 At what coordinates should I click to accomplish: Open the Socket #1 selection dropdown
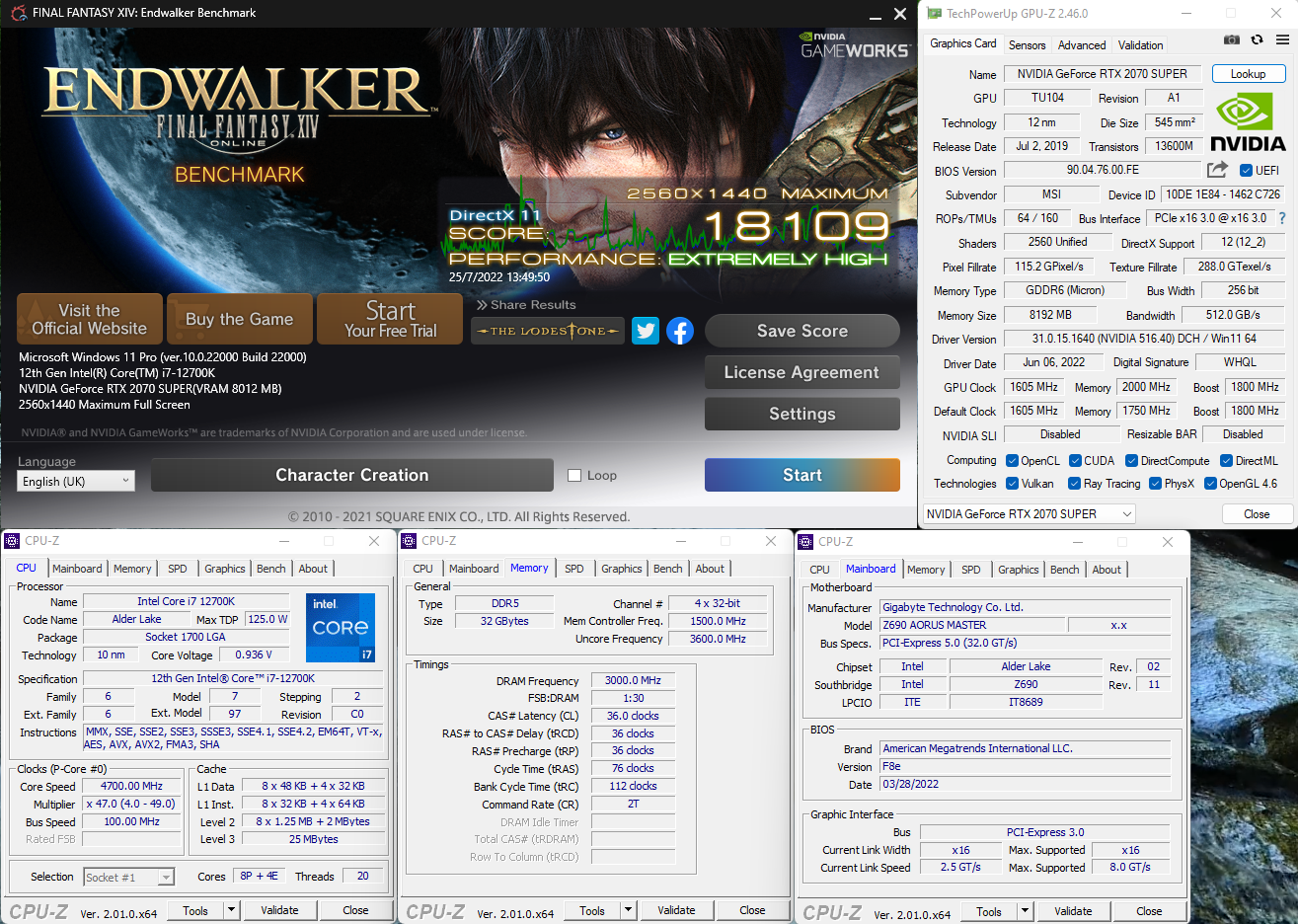[128, 877]
